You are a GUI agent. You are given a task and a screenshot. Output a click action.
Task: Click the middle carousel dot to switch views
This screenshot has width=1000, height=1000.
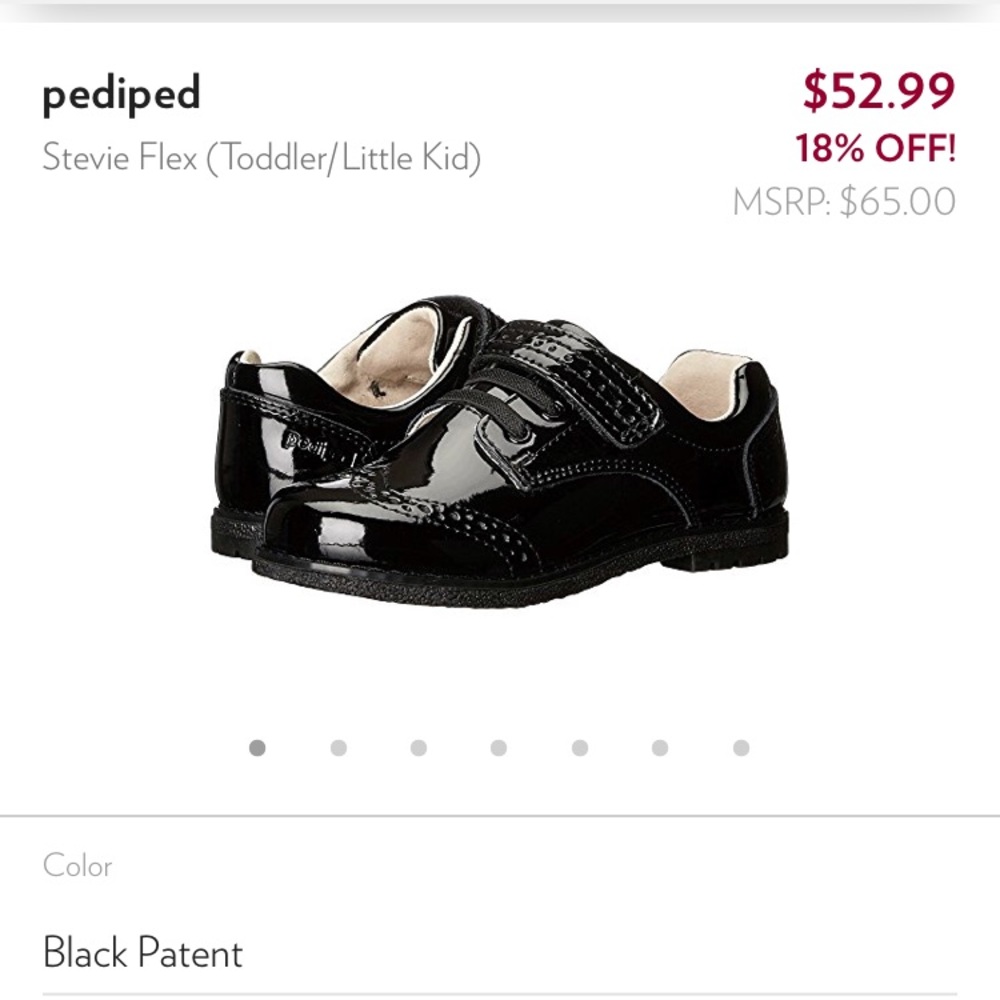click(x=497, y=746)
